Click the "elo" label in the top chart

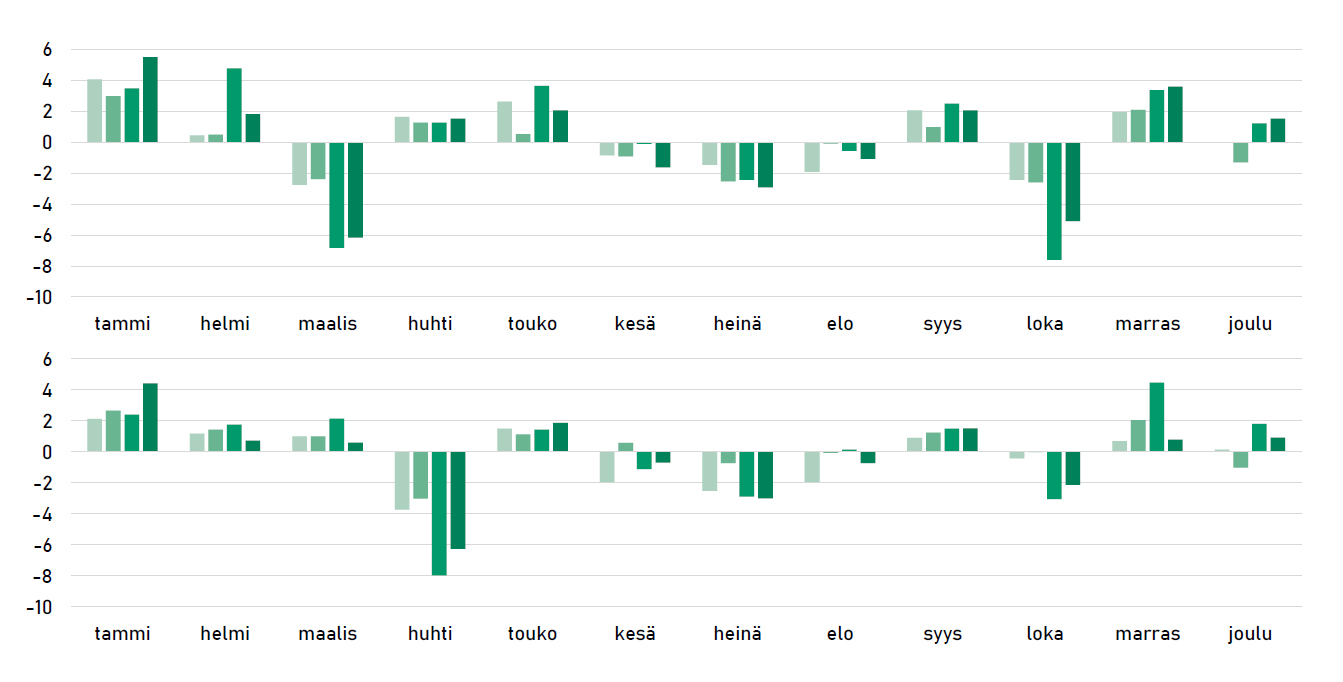click(840, 324)
